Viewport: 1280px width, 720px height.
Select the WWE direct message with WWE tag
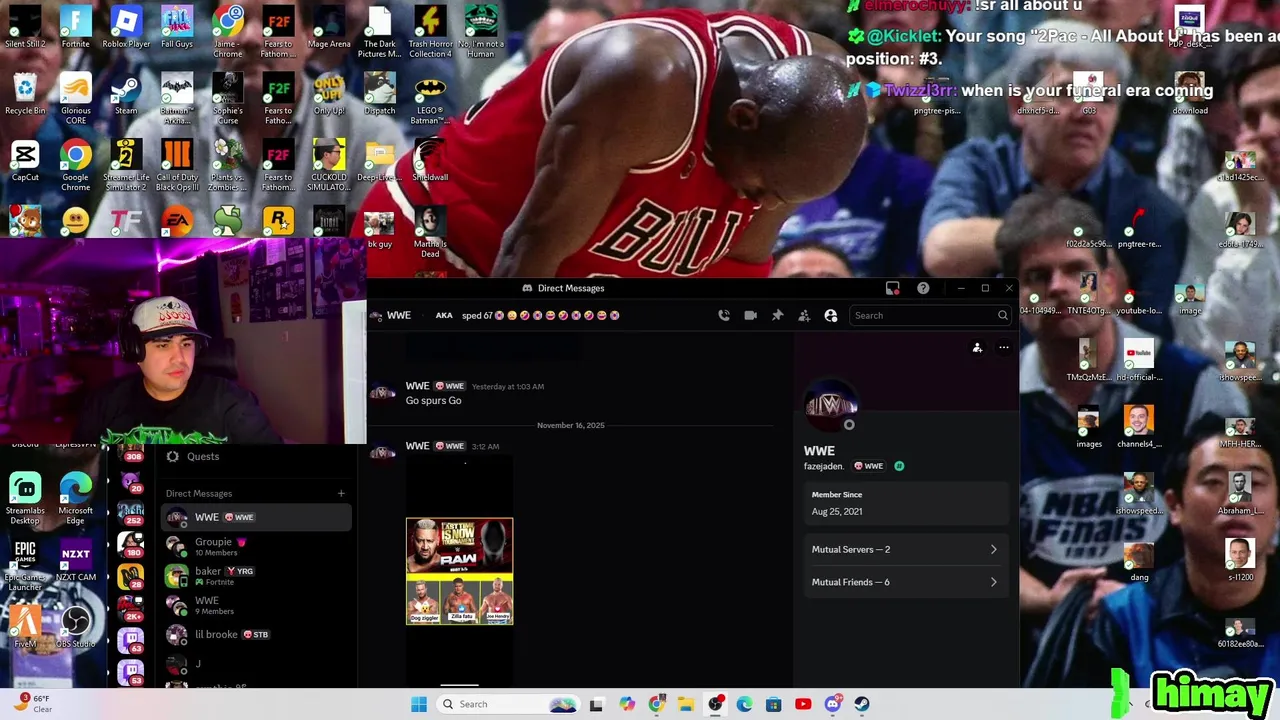256,517
